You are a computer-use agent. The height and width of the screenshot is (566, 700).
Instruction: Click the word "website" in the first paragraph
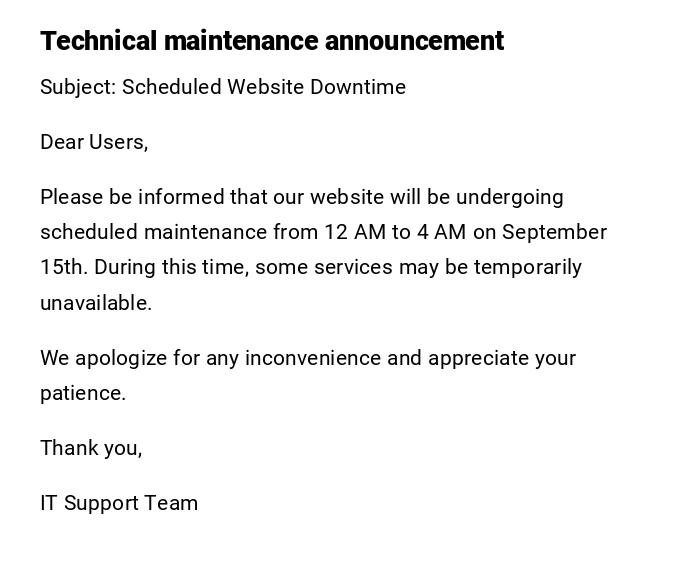[x=346, y=197]
